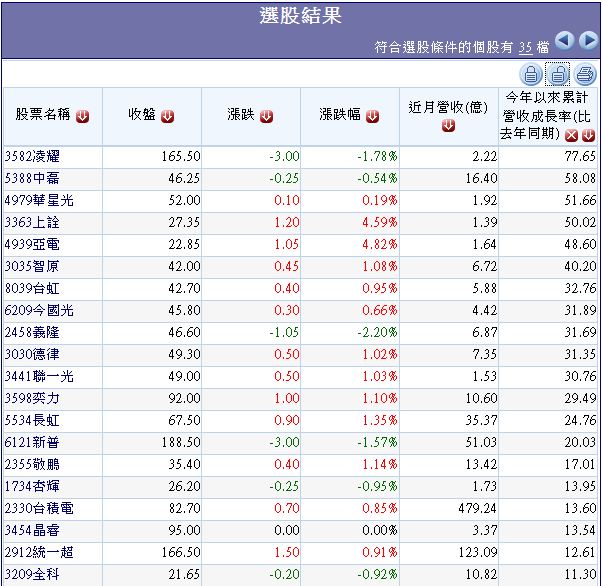Select the 選股結果 title
Screen dimensions: 602x586
pyautogui.click(x=301, y=16)
